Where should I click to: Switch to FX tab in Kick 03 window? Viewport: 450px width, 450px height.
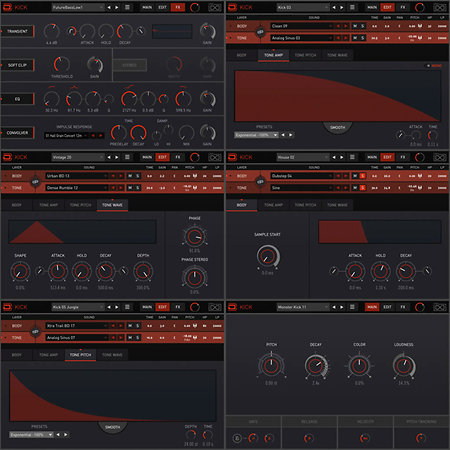pos(403,7)
